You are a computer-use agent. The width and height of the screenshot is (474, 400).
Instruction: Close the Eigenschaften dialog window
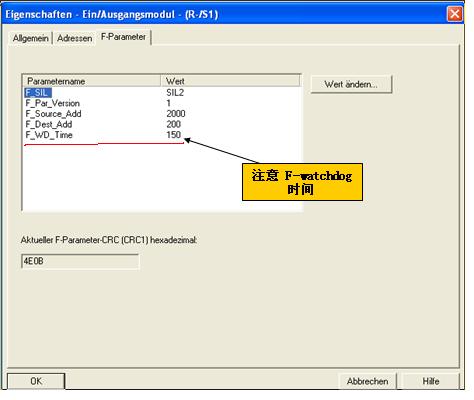[455, 14]
